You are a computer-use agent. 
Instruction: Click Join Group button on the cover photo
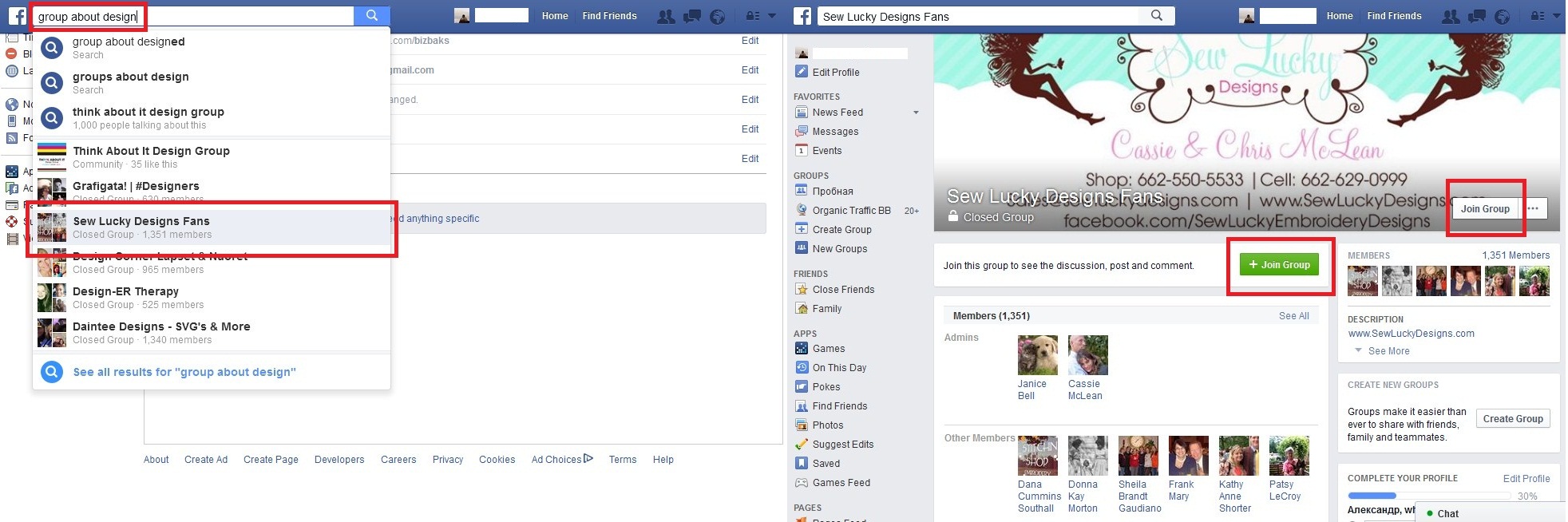1485,208
